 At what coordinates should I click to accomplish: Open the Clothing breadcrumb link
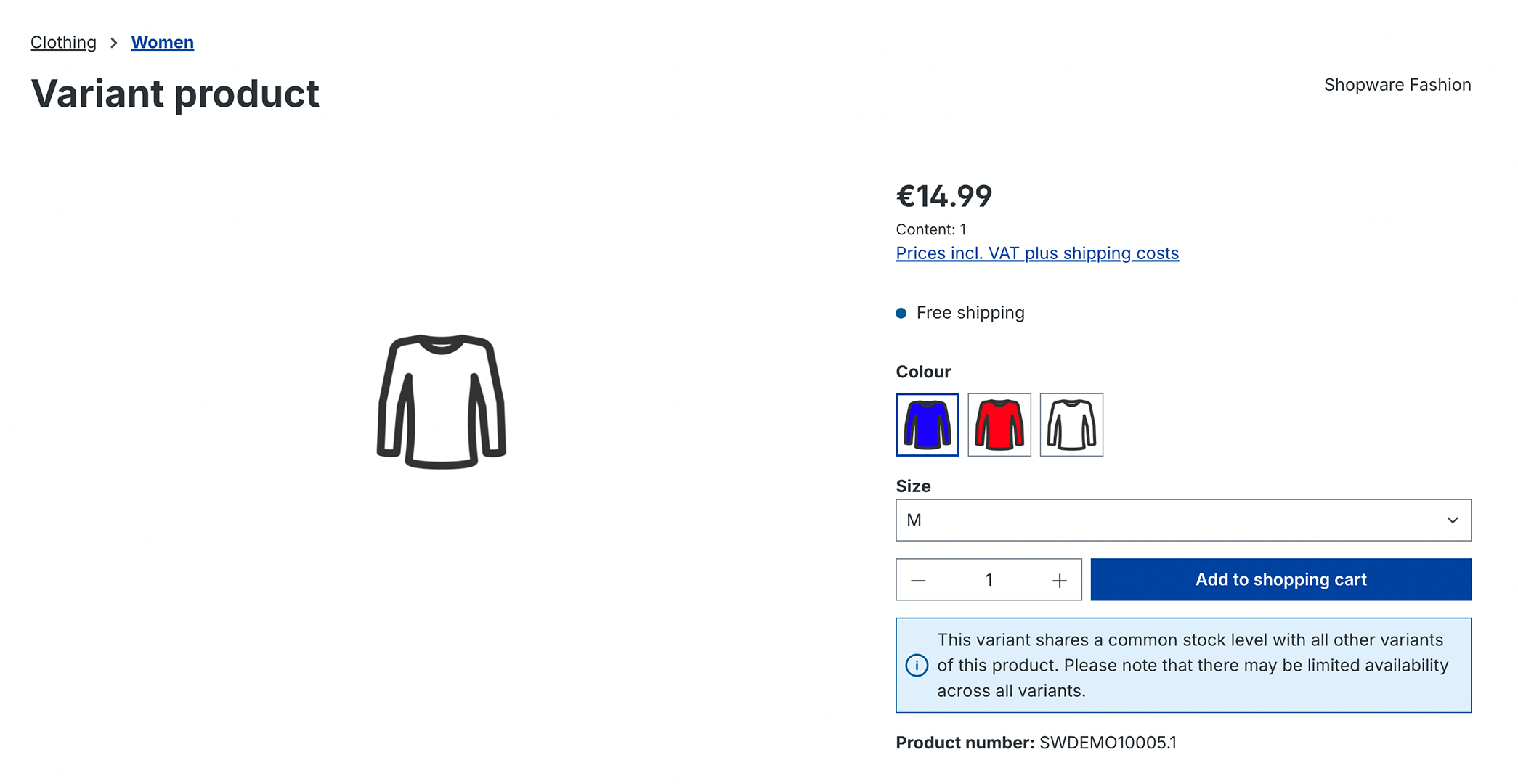[x=63, y=42]
